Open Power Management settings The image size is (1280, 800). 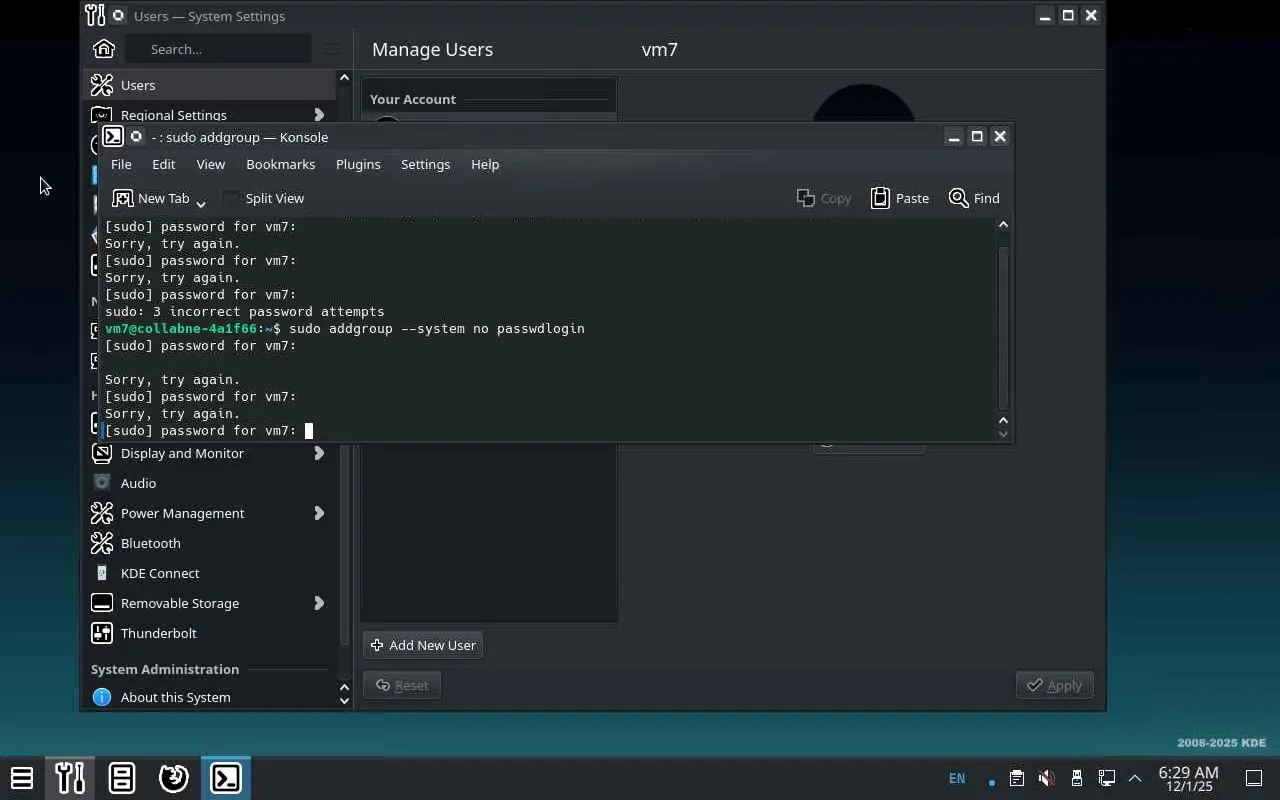(x=210, y=513)
